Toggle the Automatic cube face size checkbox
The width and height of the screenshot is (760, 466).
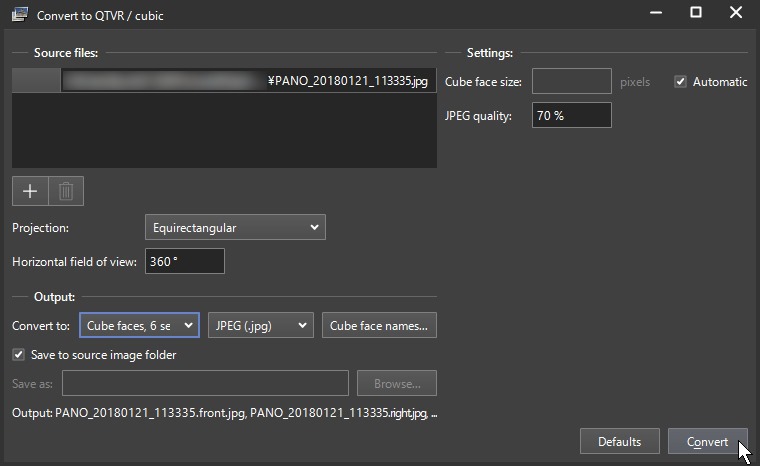[x=681, y=82]
